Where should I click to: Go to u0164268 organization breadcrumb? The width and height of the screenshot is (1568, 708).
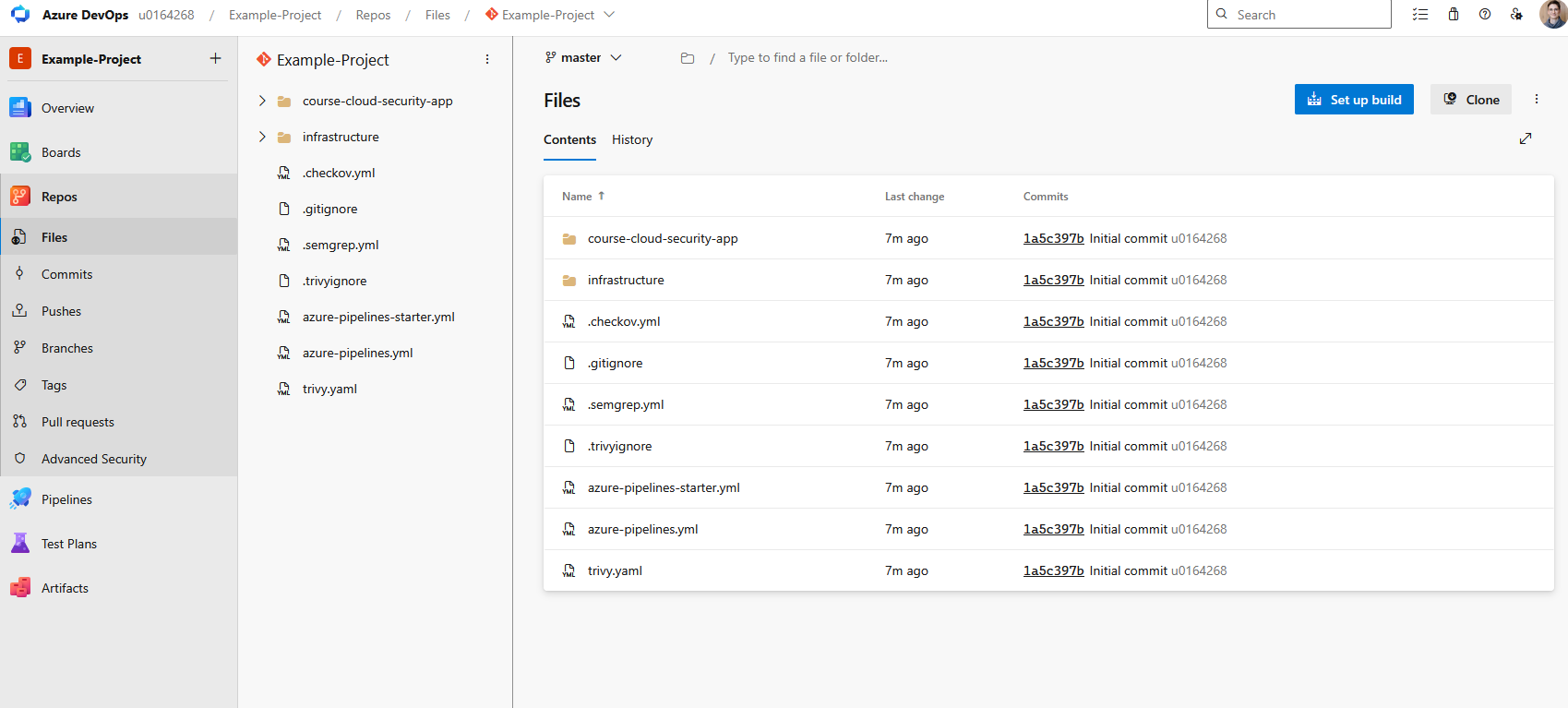[166, 15]
